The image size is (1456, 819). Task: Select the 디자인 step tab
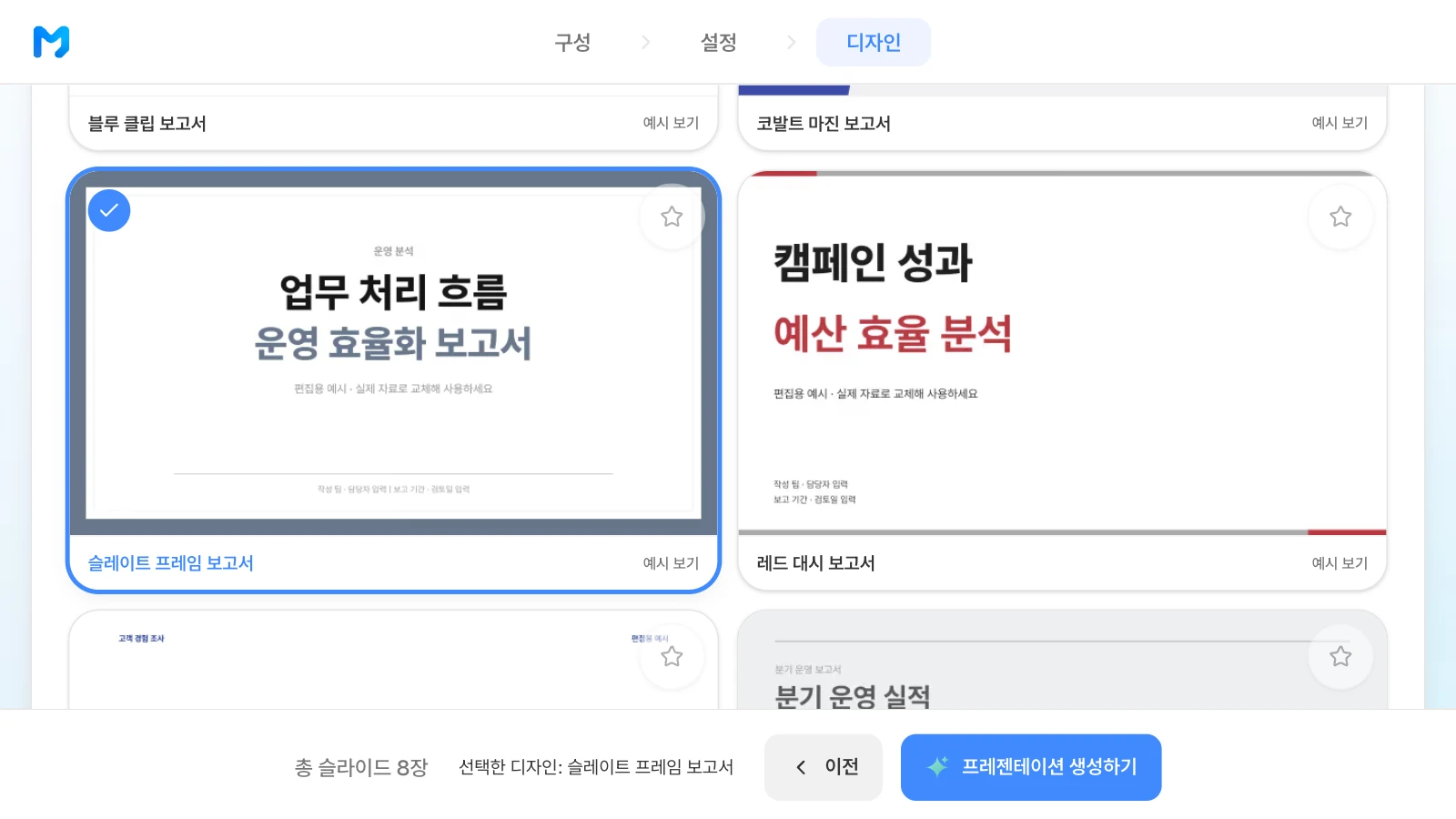coord(874,42)
